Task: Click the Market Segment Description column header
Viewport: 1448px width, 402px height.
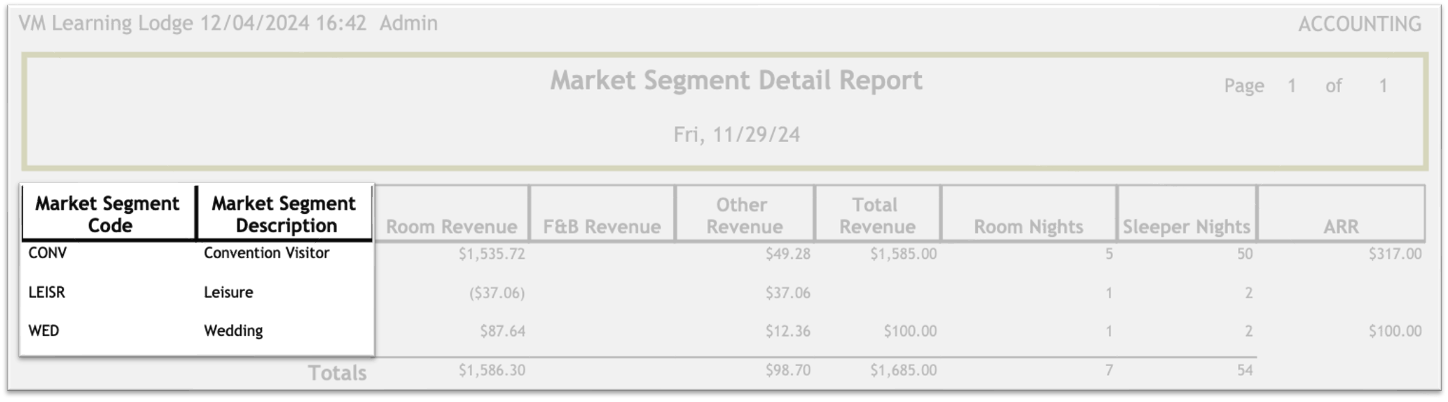Action: click(x=285, y=214)
